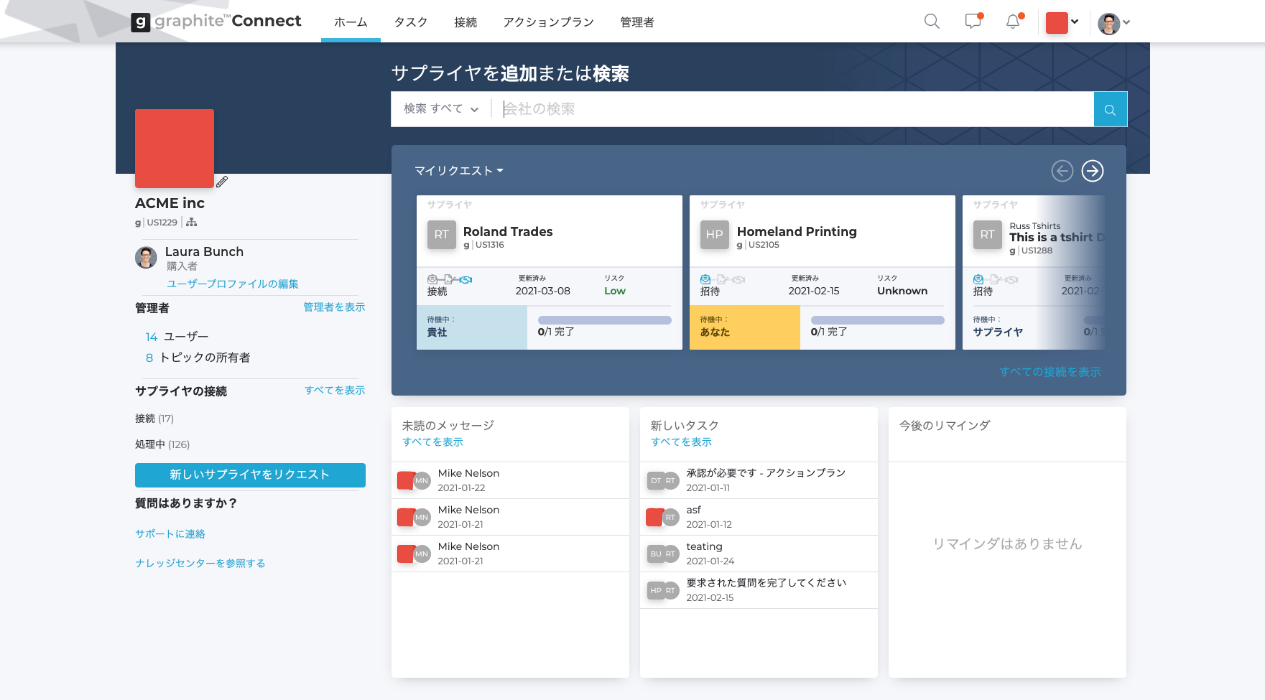
Task: Click the blue search submit button
Action: tap(1110, 109)
